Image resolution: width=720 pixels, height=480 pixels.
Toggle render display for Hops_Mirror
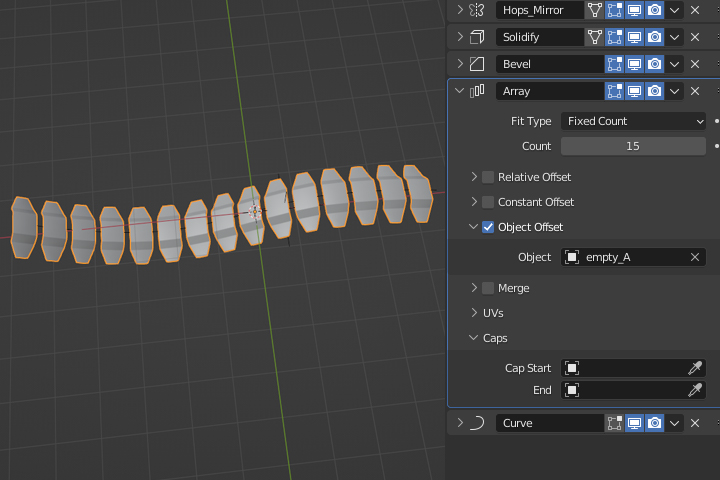[654, 10]
